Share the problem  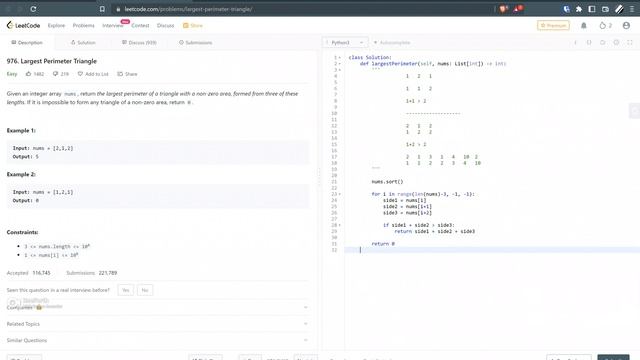(127, 74)
